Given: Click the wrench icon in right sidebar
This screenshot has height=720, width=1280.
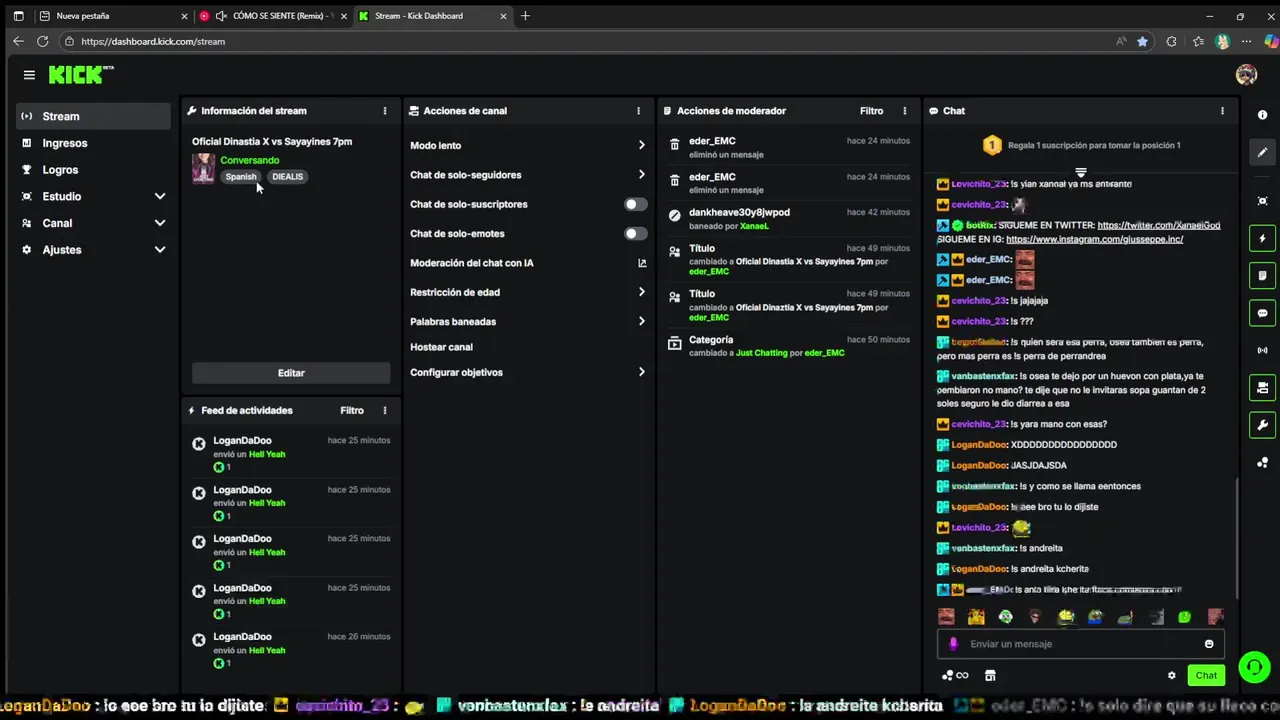Looking at the screenshot, I should click(1262, 425).
